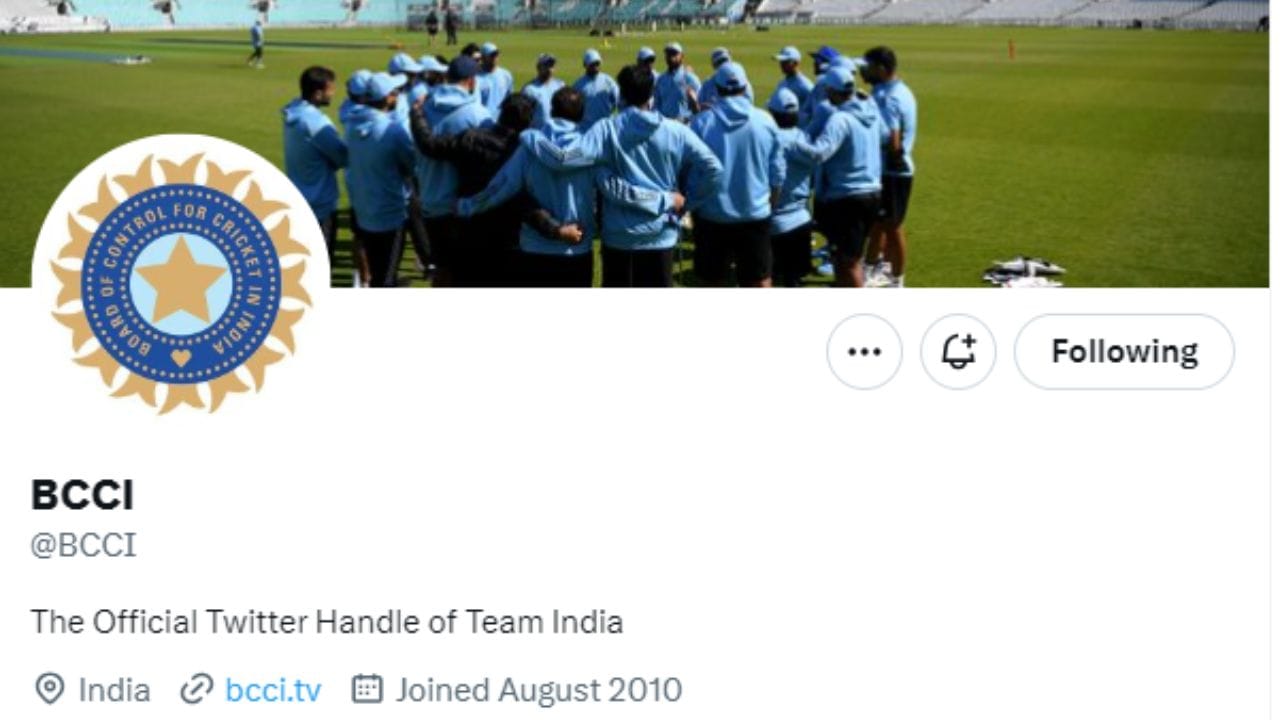
Task: Click the golden sunburst rays of the emblem
Action: pyautogui.click(x=181, y=283)
